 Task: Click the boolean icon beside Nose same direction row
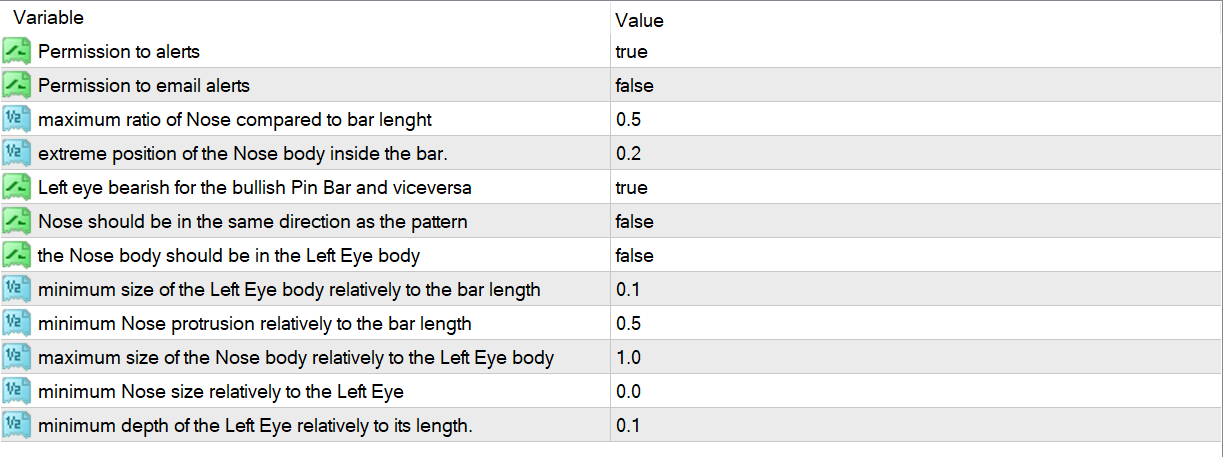pos(18,221)
